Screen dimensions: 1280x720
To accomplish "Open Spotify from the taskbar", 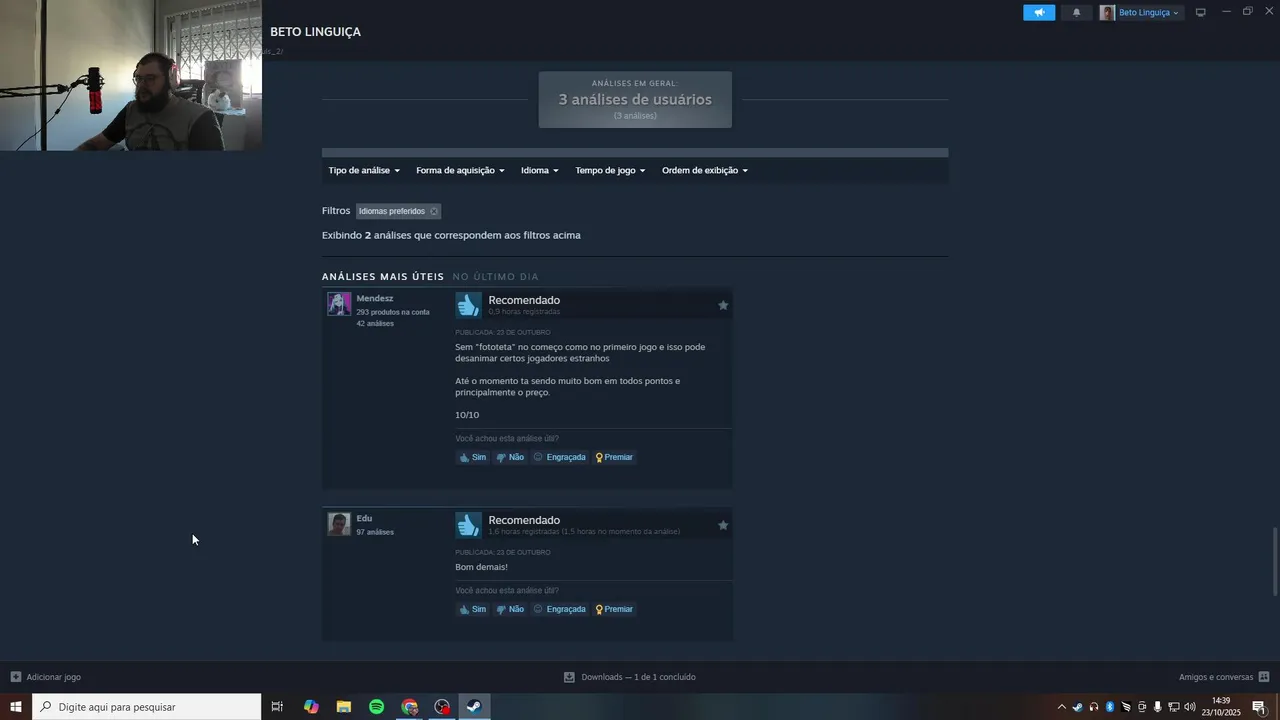I will tap(377, 707).
